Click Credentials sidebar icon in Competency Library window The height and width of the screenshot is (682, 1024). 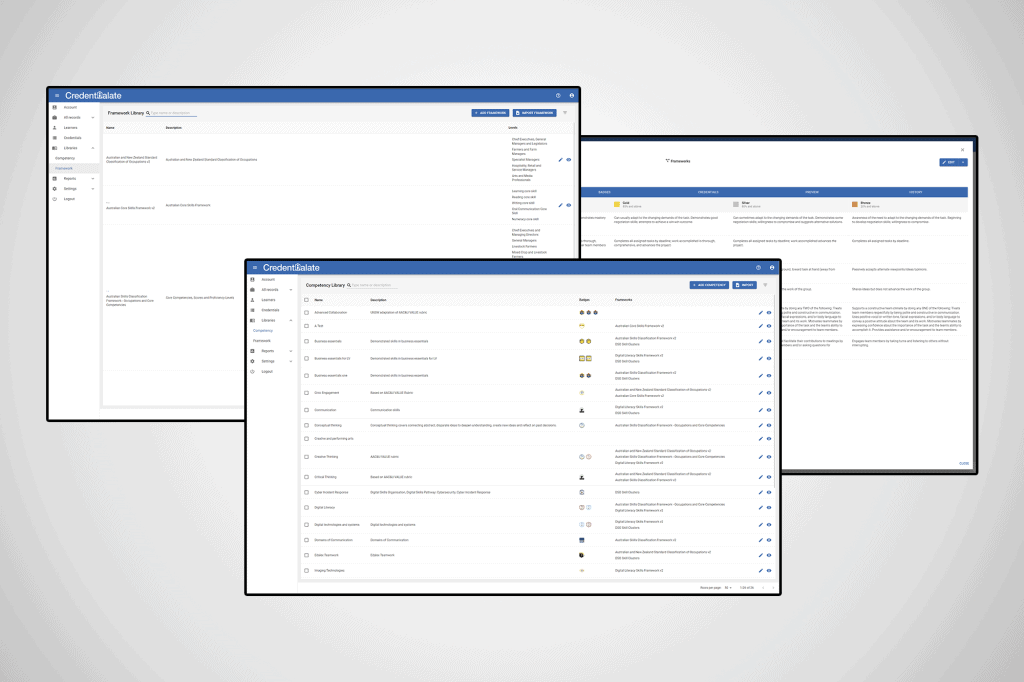[253, 310]
